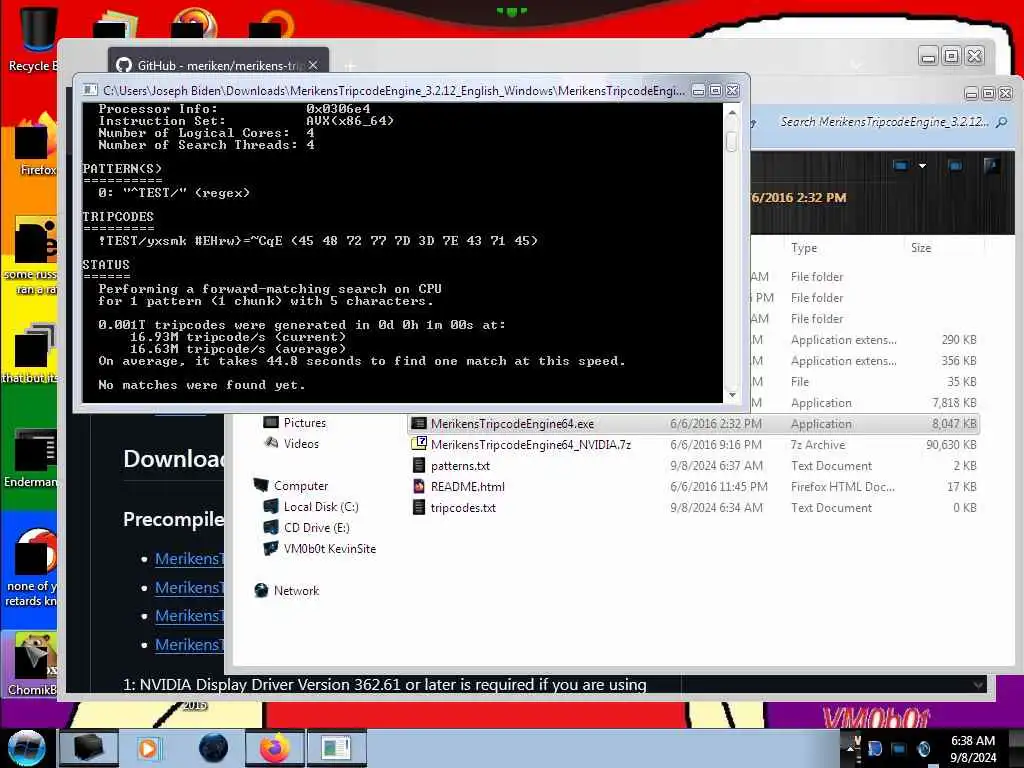Open the view options dropdown arrow in Explorer
The height and width of the screenshot is (768, 1024).
point(922,166)
